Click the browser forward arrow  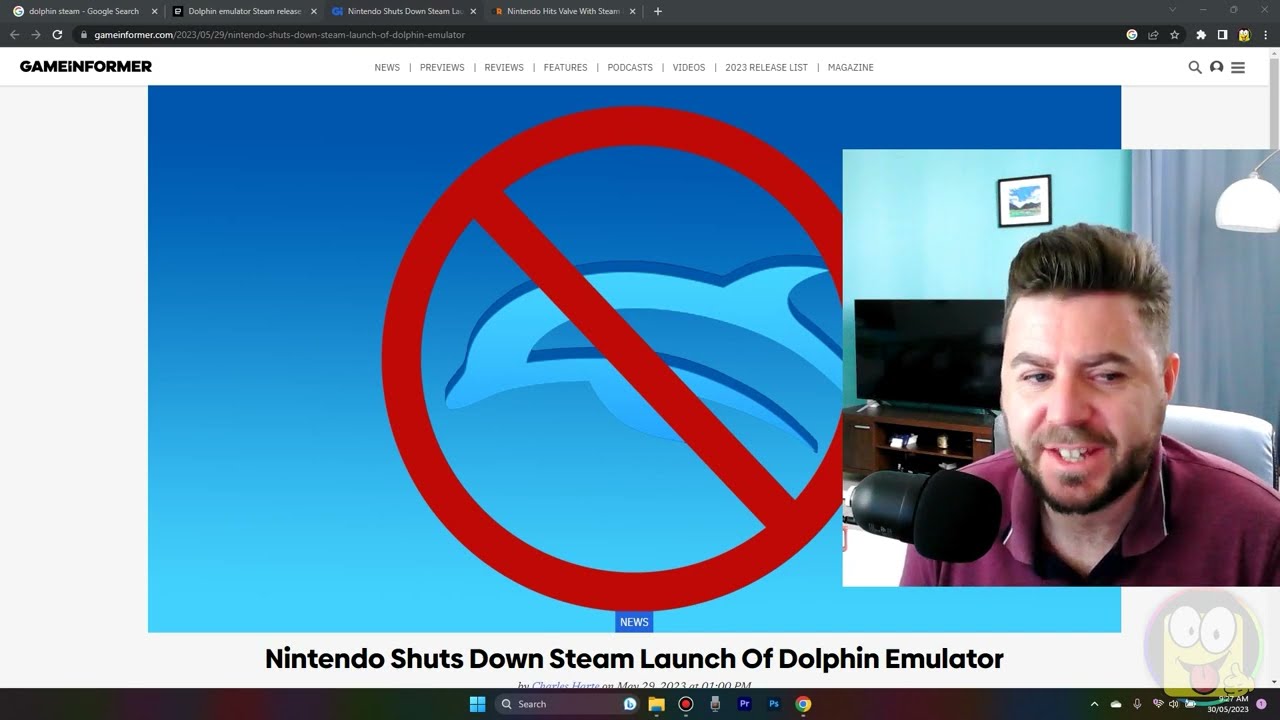click(x=36, y=34)
